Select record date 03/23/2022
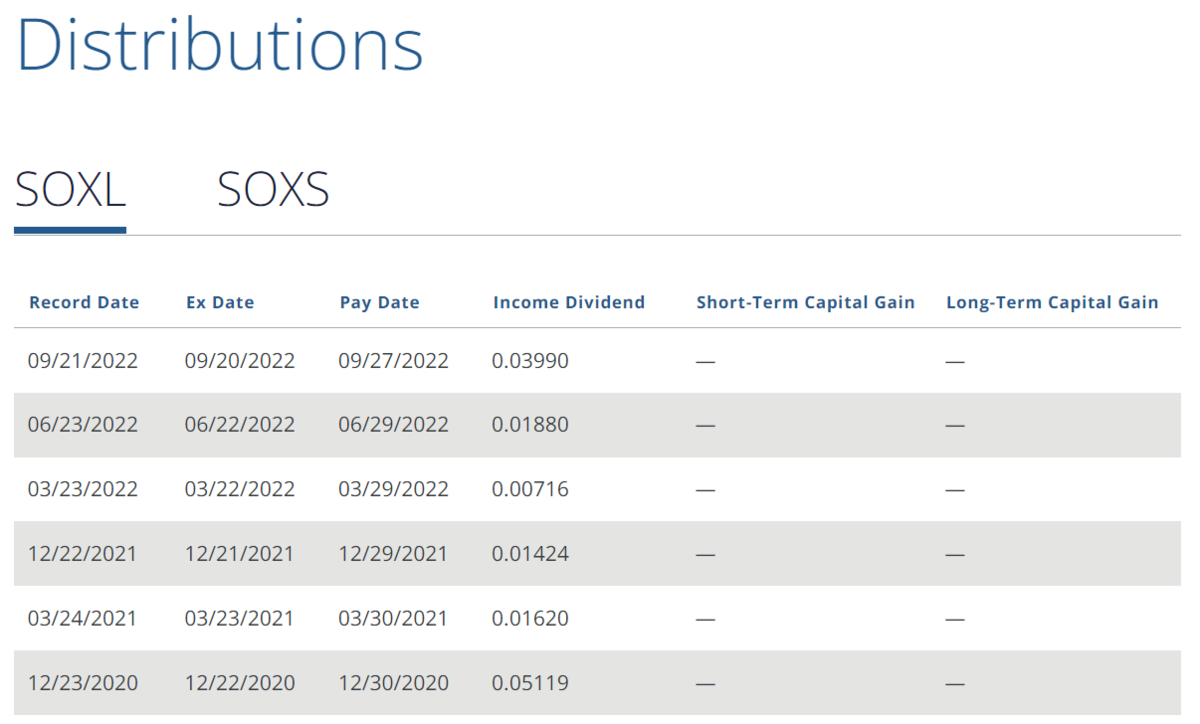 [x=83, y=490]
